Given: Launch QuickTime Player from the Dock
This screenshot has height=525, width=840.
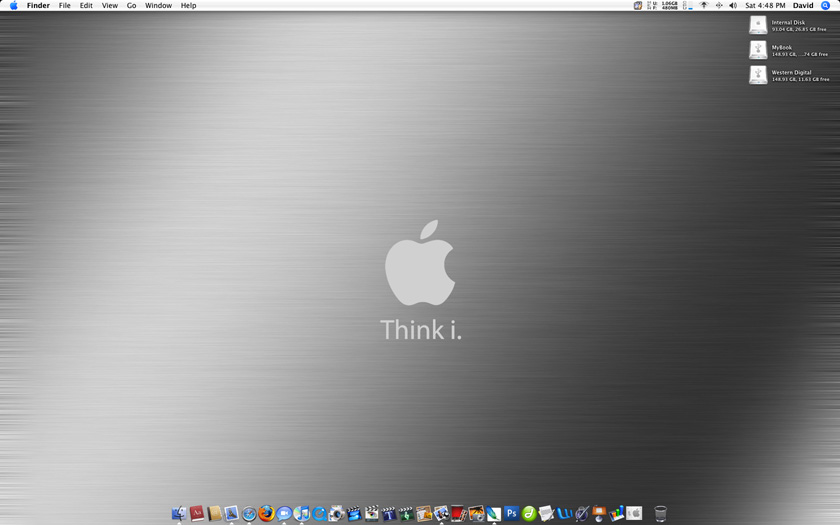Looking at the screenshot, I should 319,514.
